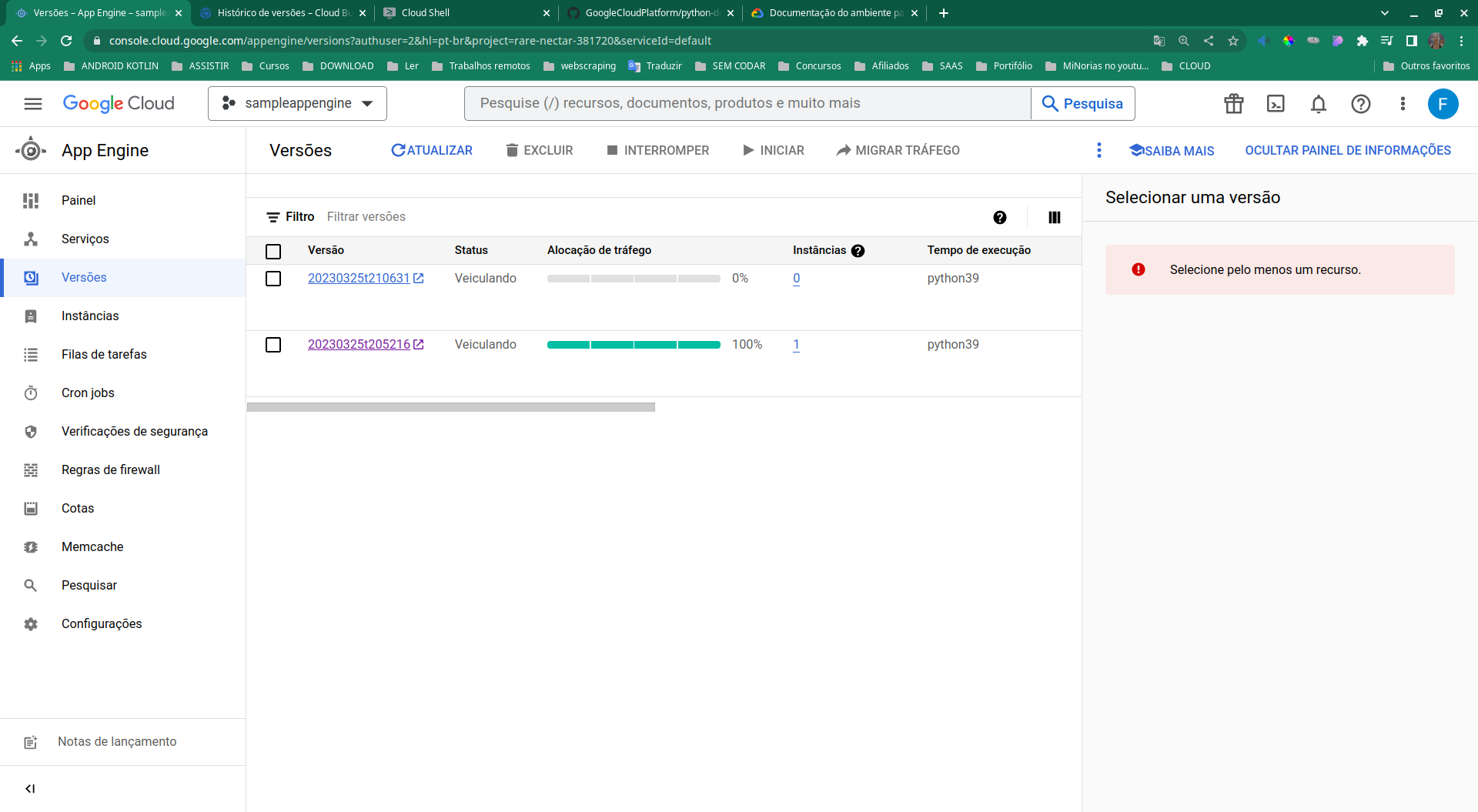The height and width of the screenshot is (812, 1478).
Task: Select the checkbox for version 20230325t205216
Action: click(x=273, y=345)
